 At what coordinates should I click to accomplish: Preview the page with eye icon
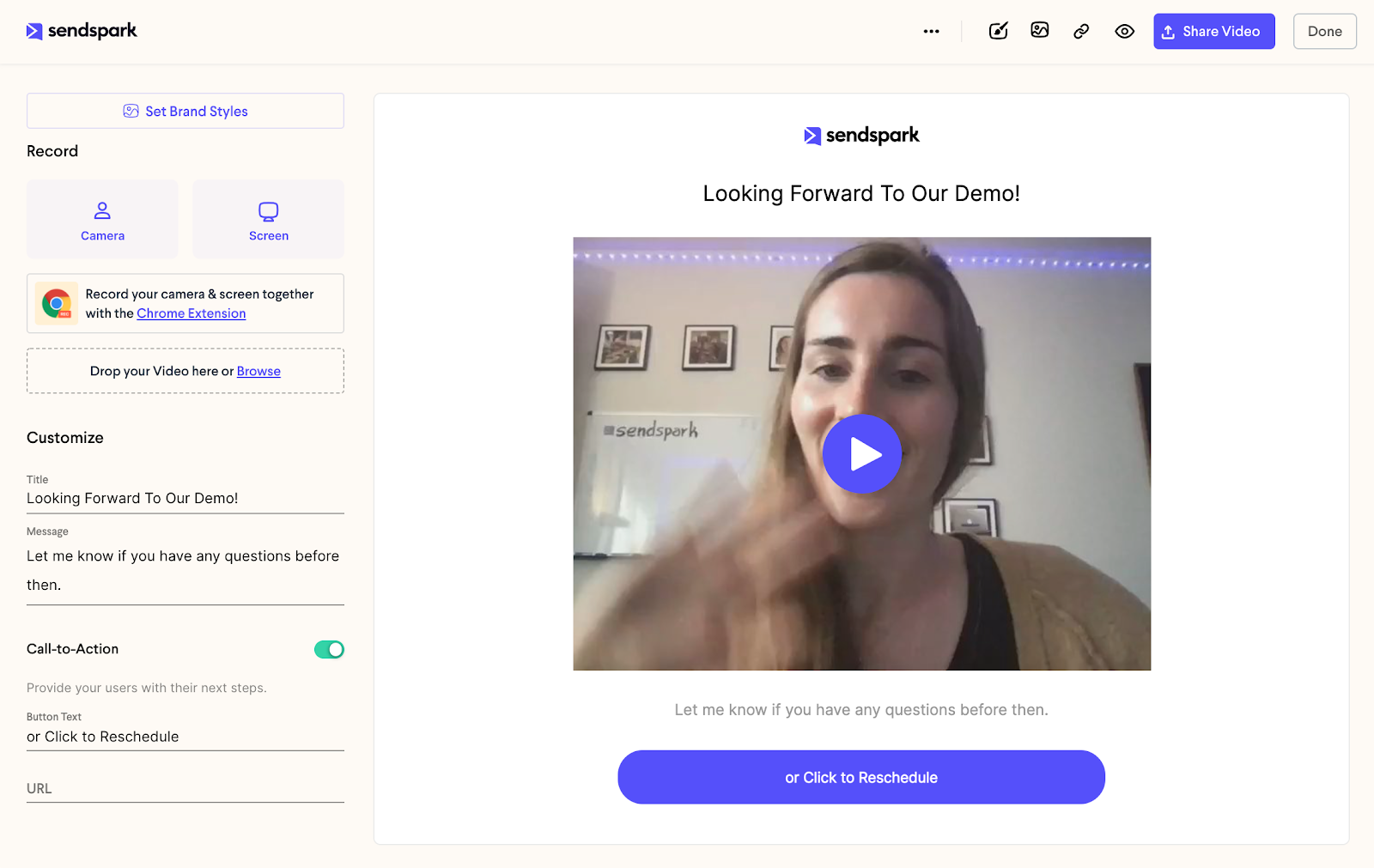[1124, 32]
